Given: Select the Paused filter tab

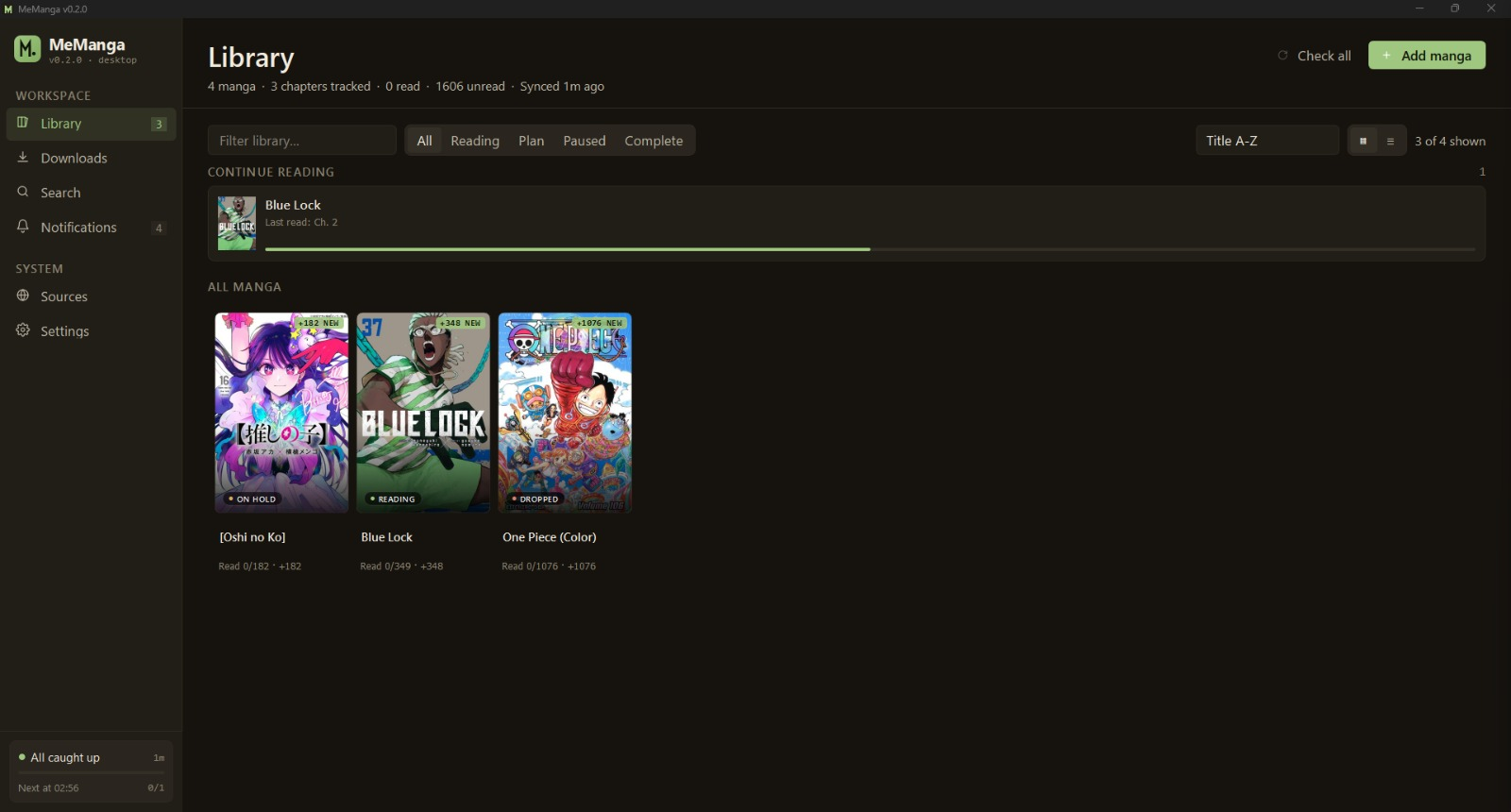Looking at the screenshot, I should tap(585, 141).
